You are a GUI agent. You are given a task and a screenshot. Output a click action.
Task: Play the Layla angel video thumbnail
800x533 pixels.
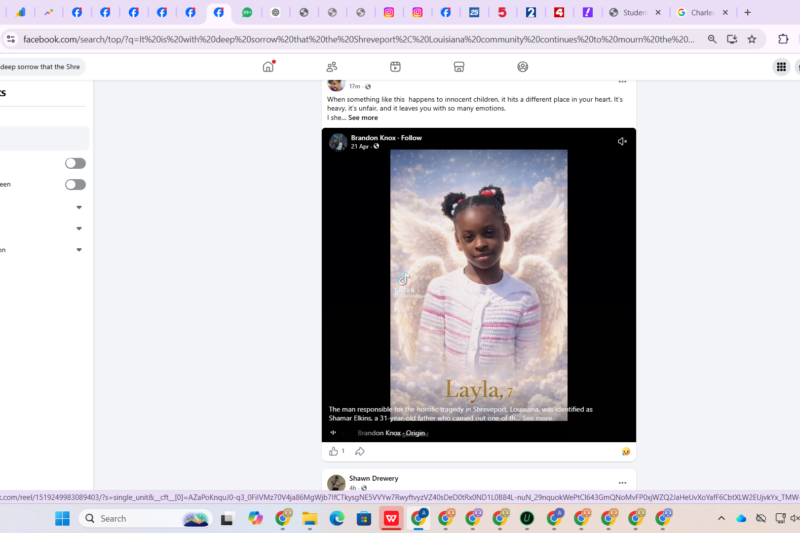(x=479, y=285)
